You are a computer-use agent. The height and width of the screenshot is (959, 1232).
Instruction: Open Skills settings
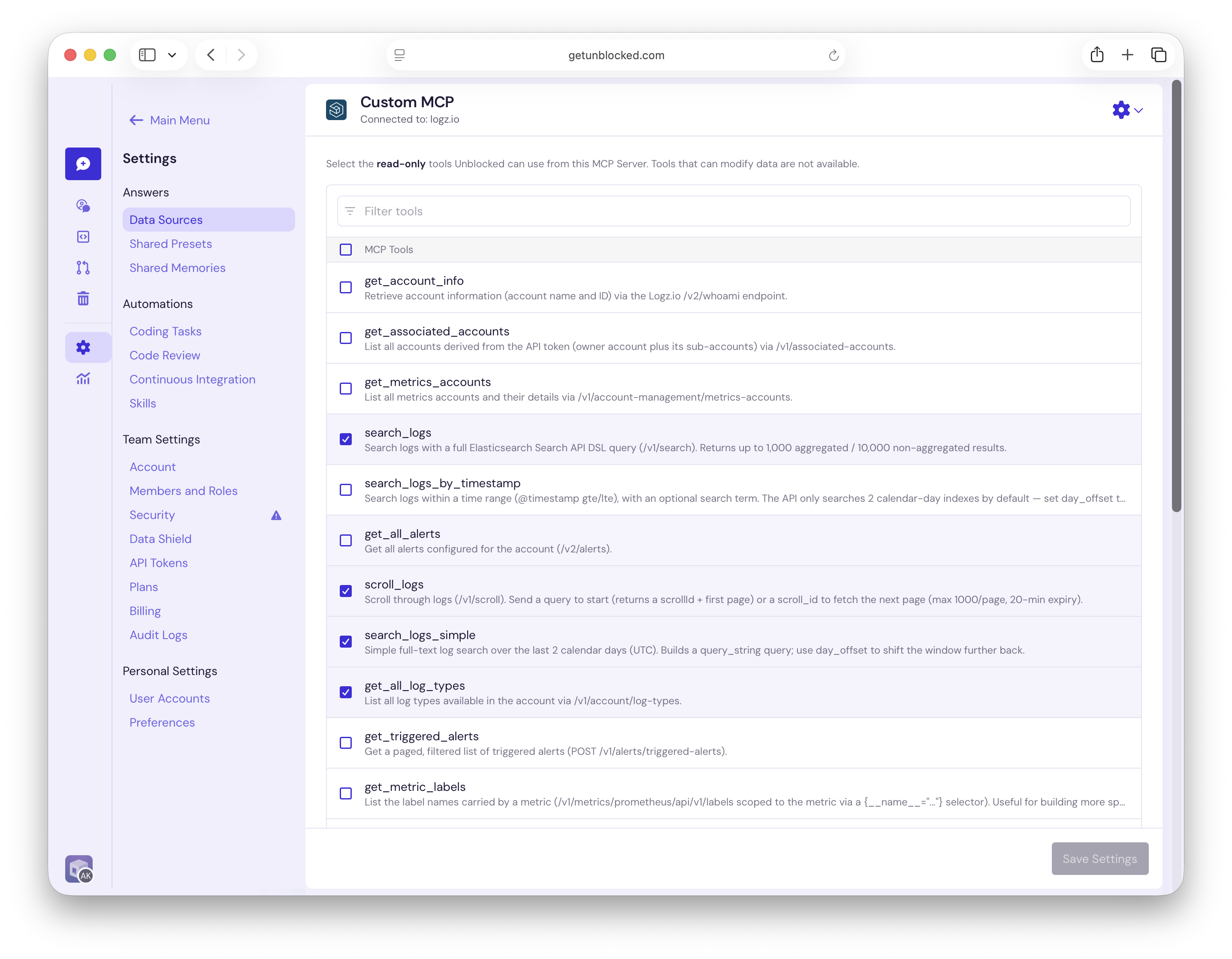[x=143, y=403]
